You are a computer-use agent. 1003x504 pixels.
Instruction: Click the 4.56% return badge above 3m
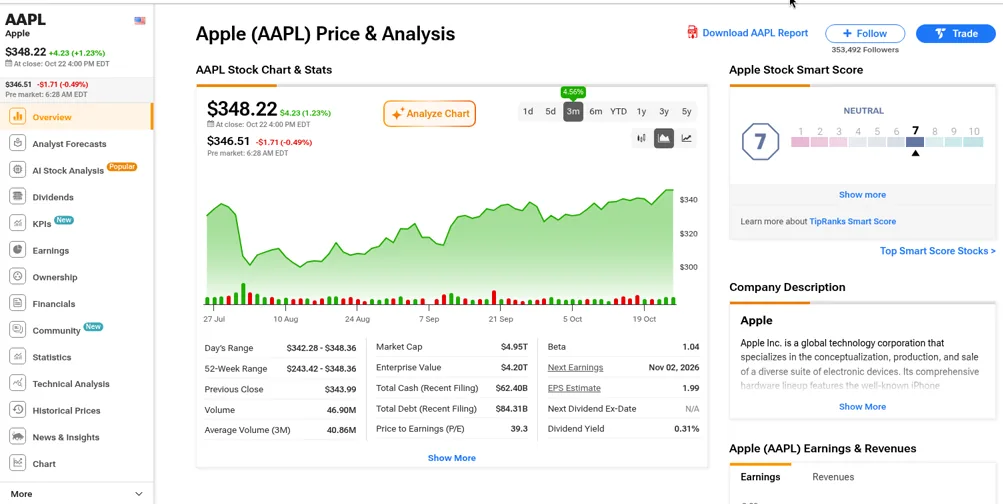(x=573, y=92)
